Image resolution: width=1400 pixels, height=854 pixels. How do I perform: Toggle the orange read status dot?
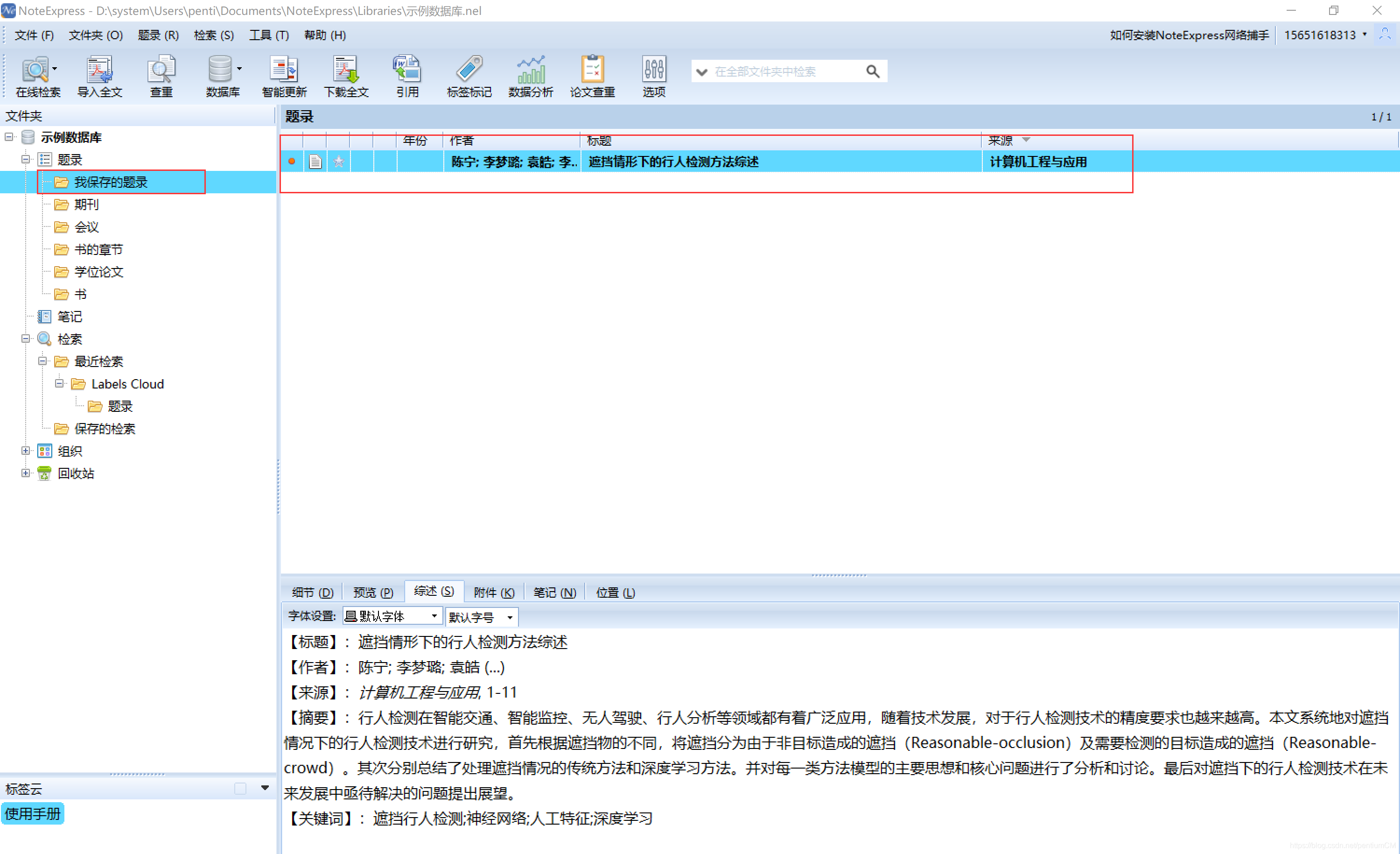[x=292, y=162]
